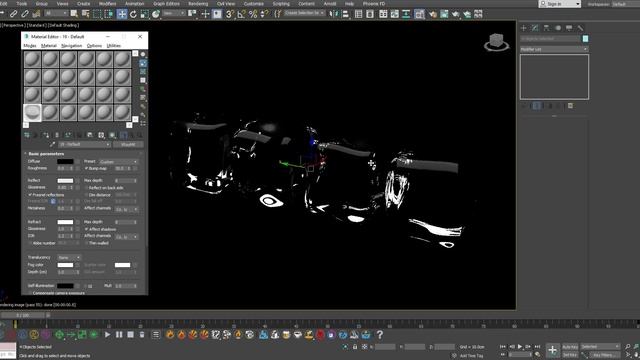The height and width of the screenshot is (360, 640).
Task: Toggle Affect shadows checkbox
Action: pyautogui.click(x=87, y=229)
